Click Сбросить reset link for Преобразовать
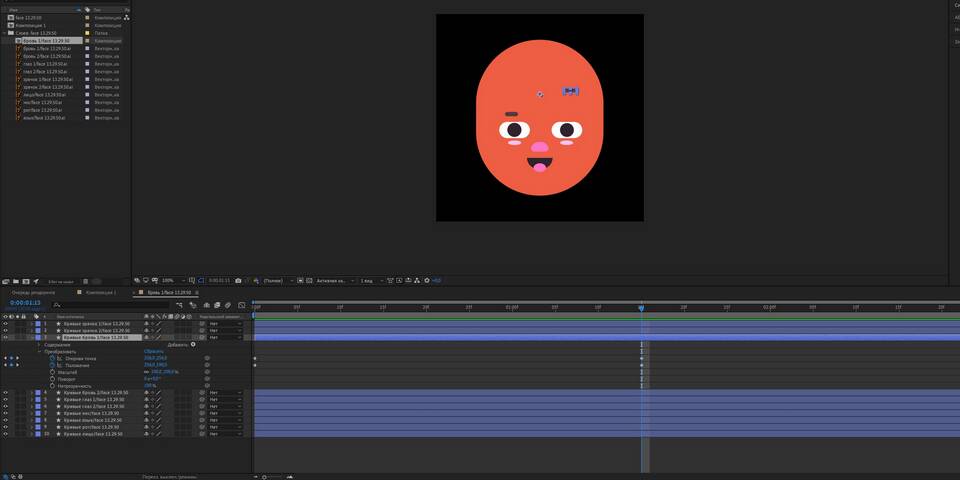Screen dimensions: 960x480 154,351
